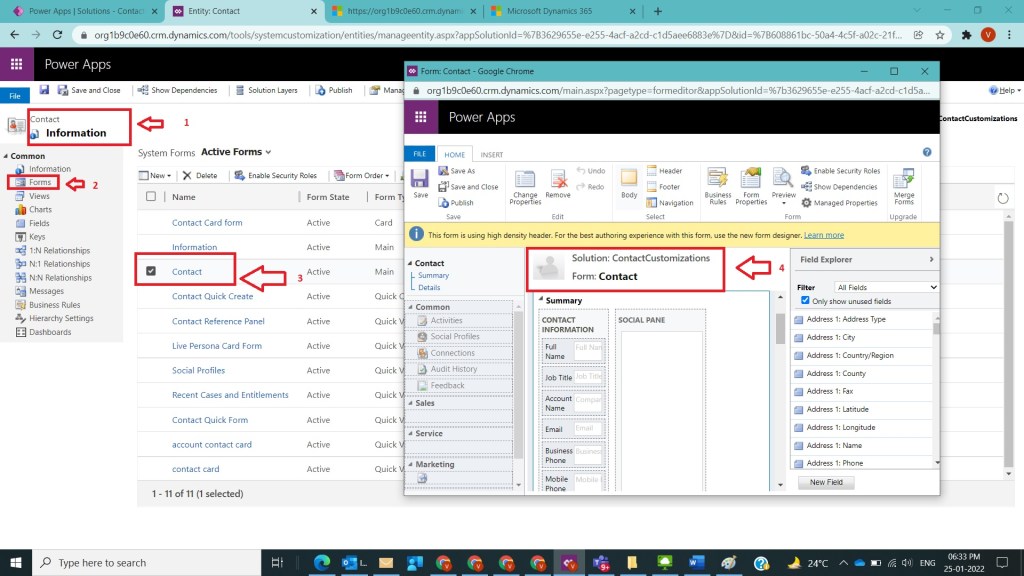Select the Body icon in Select group
The width and height of the screenshot is (1024, 576).
point(629,182)
